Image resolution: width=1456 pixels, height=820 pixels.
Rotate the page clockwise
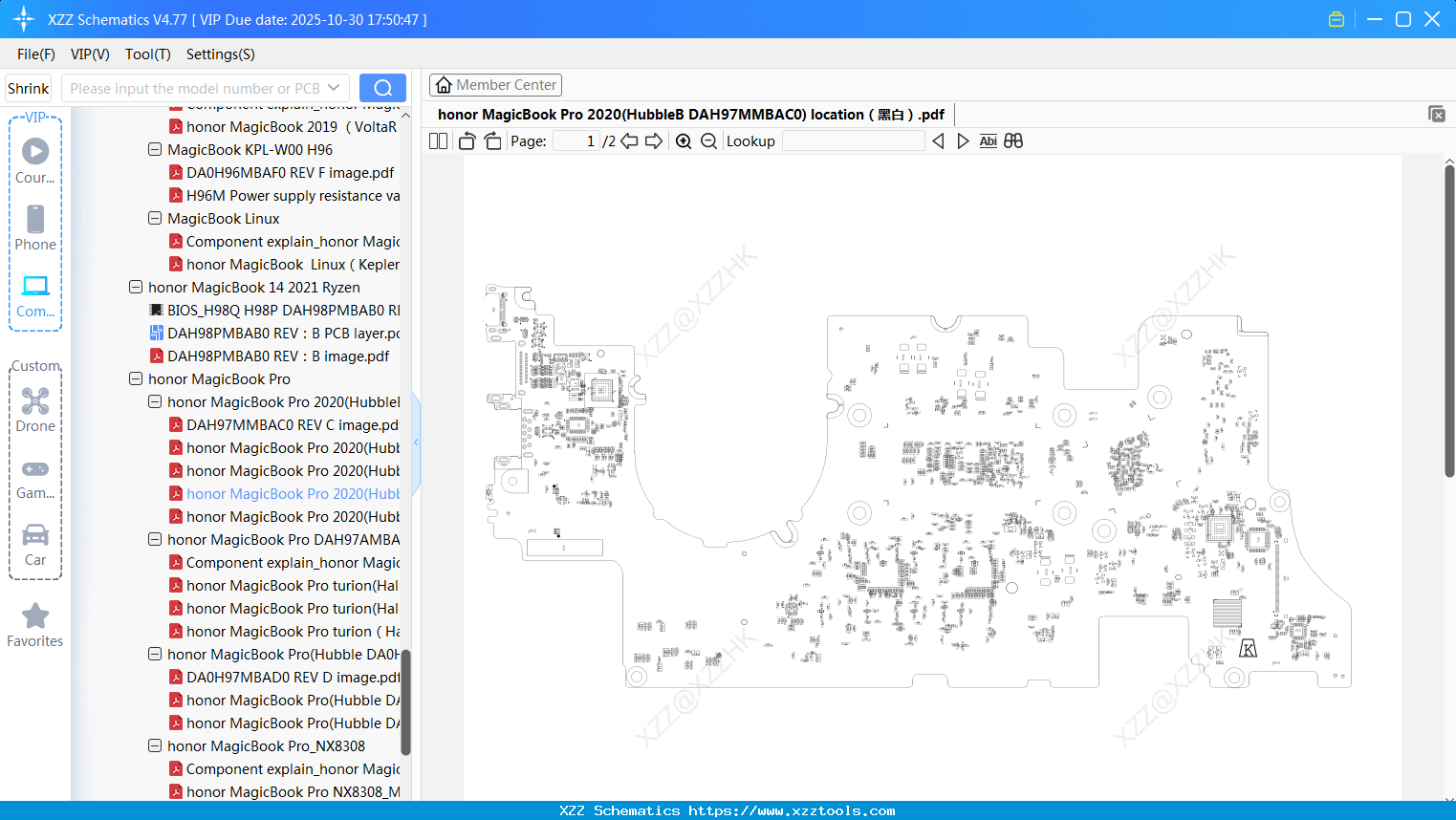(492, 141)
